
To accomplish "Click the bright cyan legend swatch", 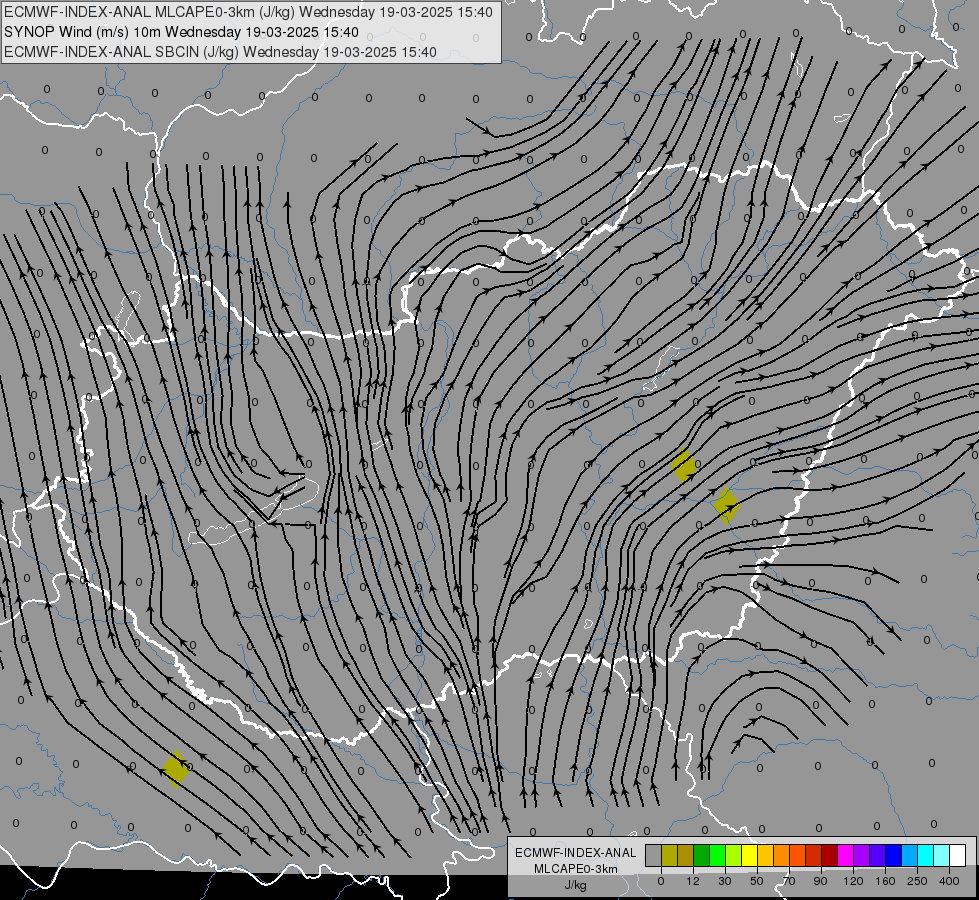I will (926, 855).
